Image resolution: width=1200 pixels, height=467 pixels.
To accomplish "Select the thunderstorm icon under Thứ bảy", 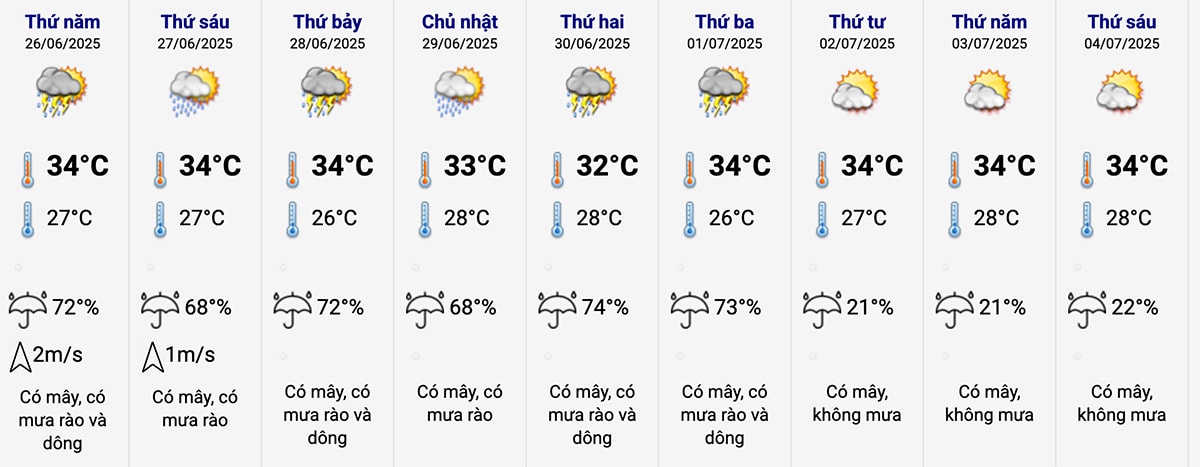I will tap(327, 92).
